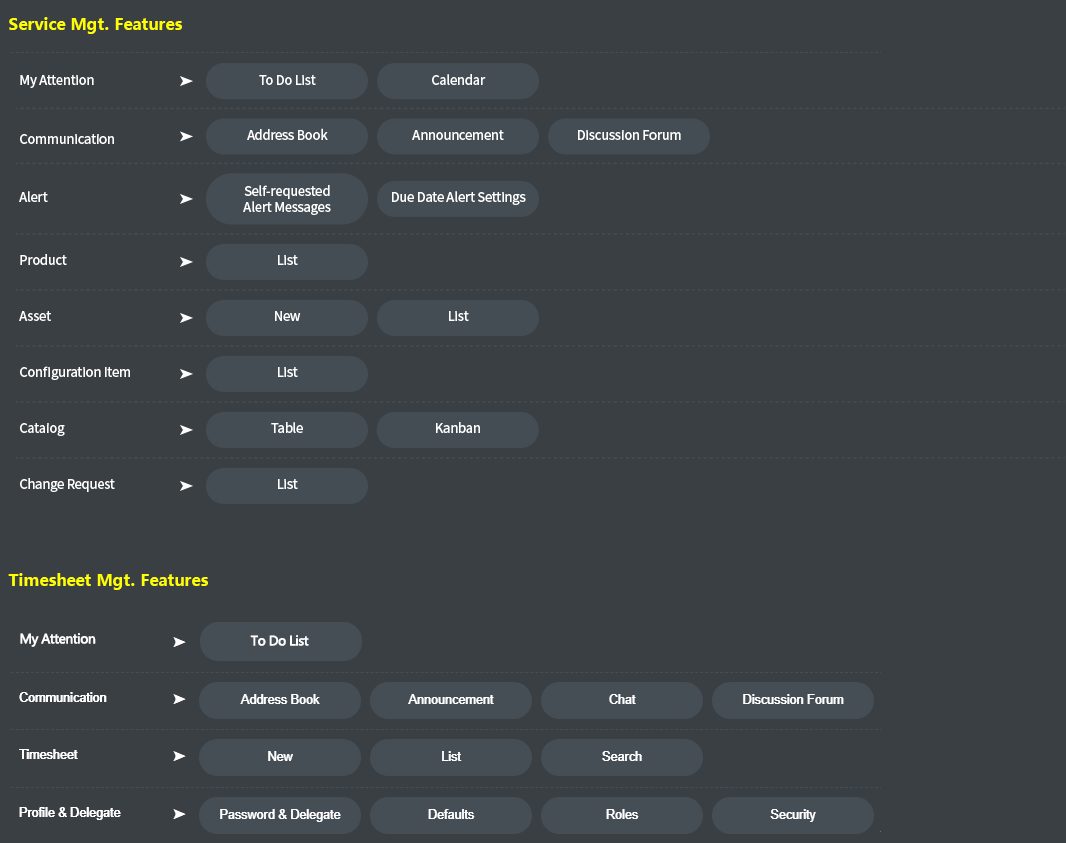Click the arrow icon next to Change Request

pos(186,485)
